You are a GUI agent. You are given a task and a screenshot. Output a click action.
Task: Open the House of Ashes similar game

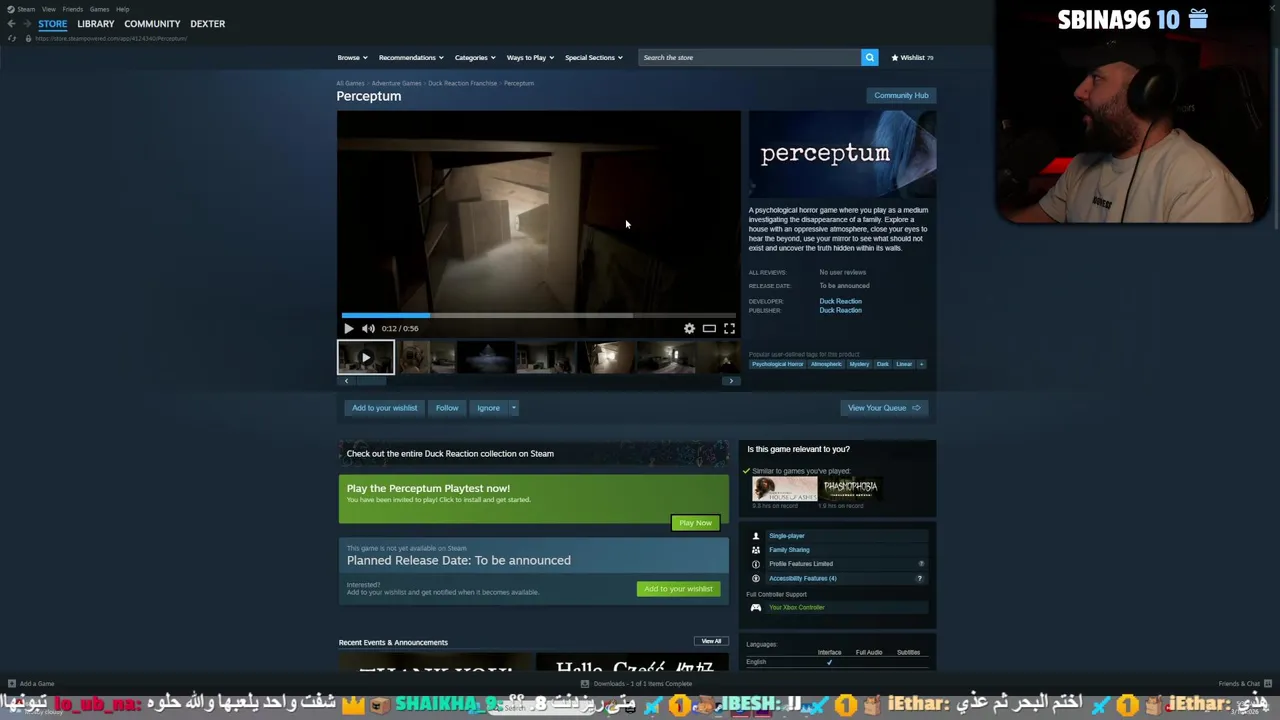coord(784,488)
